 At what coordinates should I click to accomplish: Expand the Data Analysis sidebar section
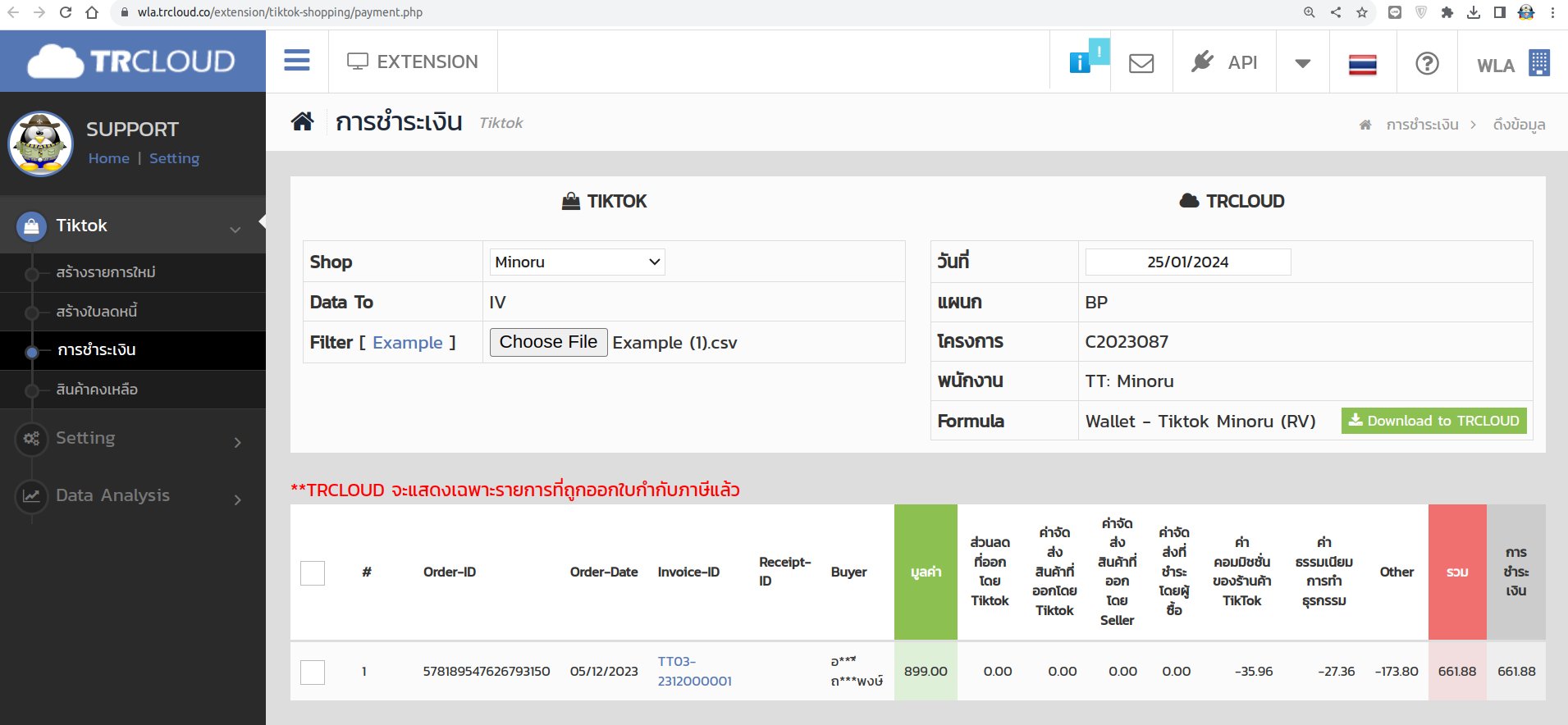coord(133,496)
